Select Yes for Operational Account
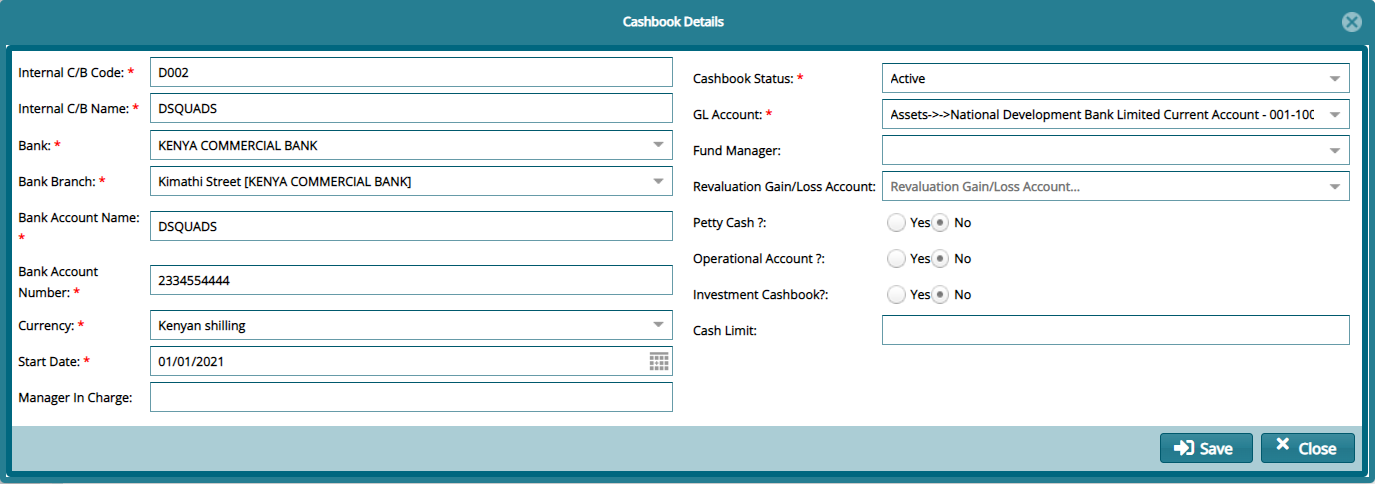This screenshot has width=1375, height=484. [896, 259]
